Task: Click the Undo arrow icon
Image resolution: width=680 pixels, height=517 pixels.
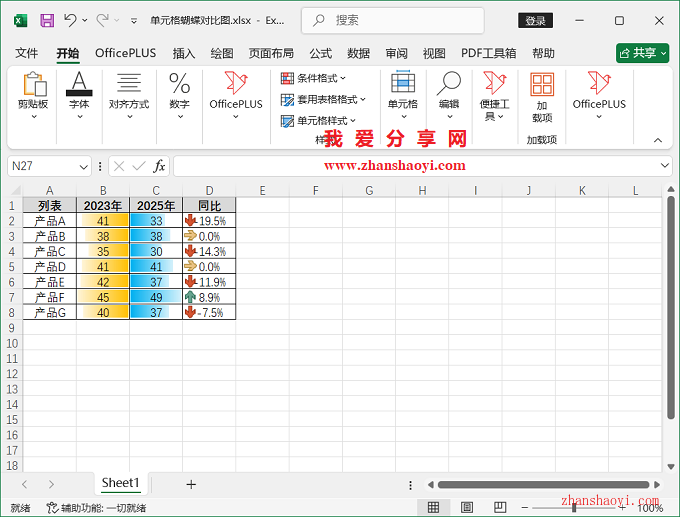Action: click(x=70, y=20)
